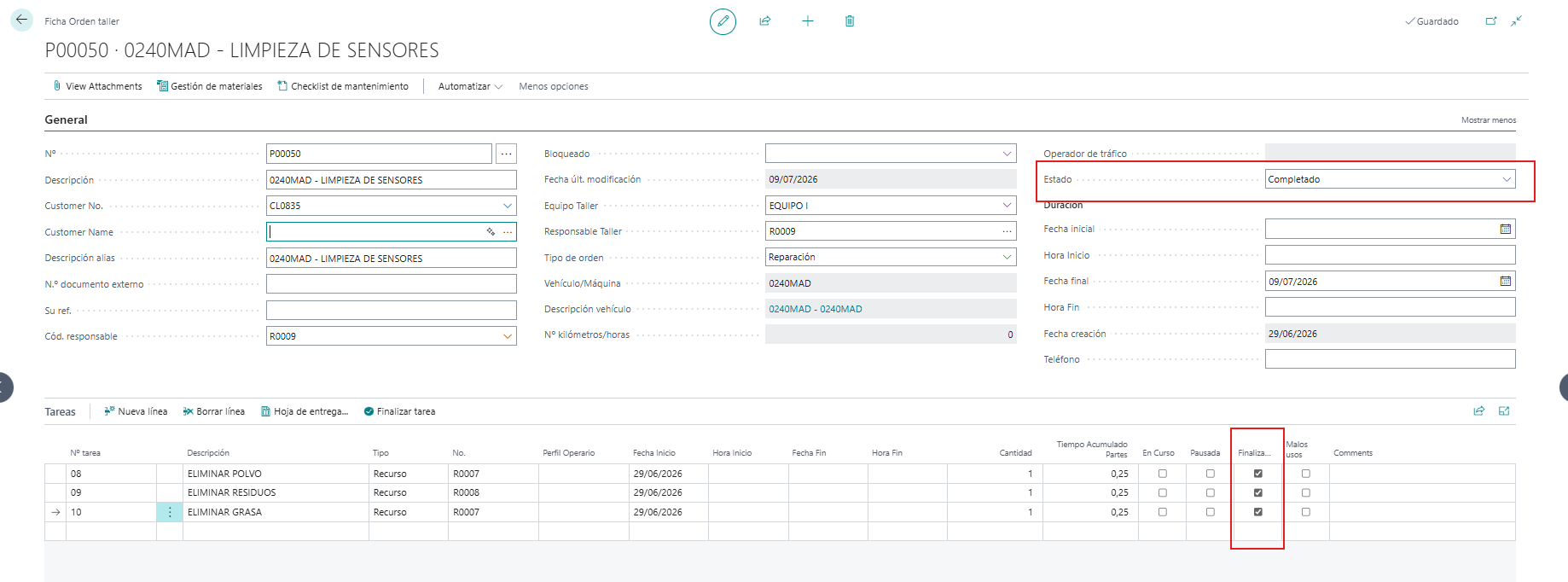
Task: Click the Responsable Taller ellipsis button
Action: [1008, 231]
